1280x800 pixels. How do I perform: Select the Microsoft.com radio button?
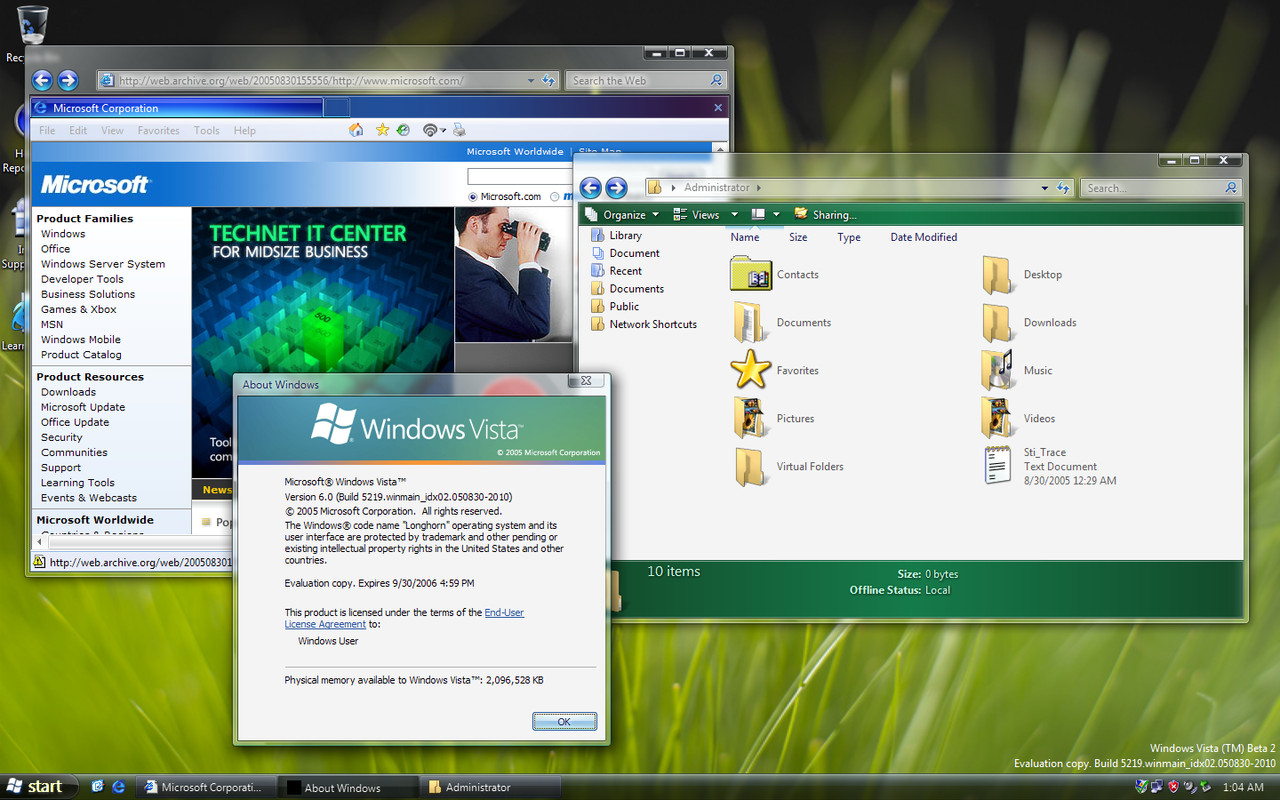(x=473, y=197)
